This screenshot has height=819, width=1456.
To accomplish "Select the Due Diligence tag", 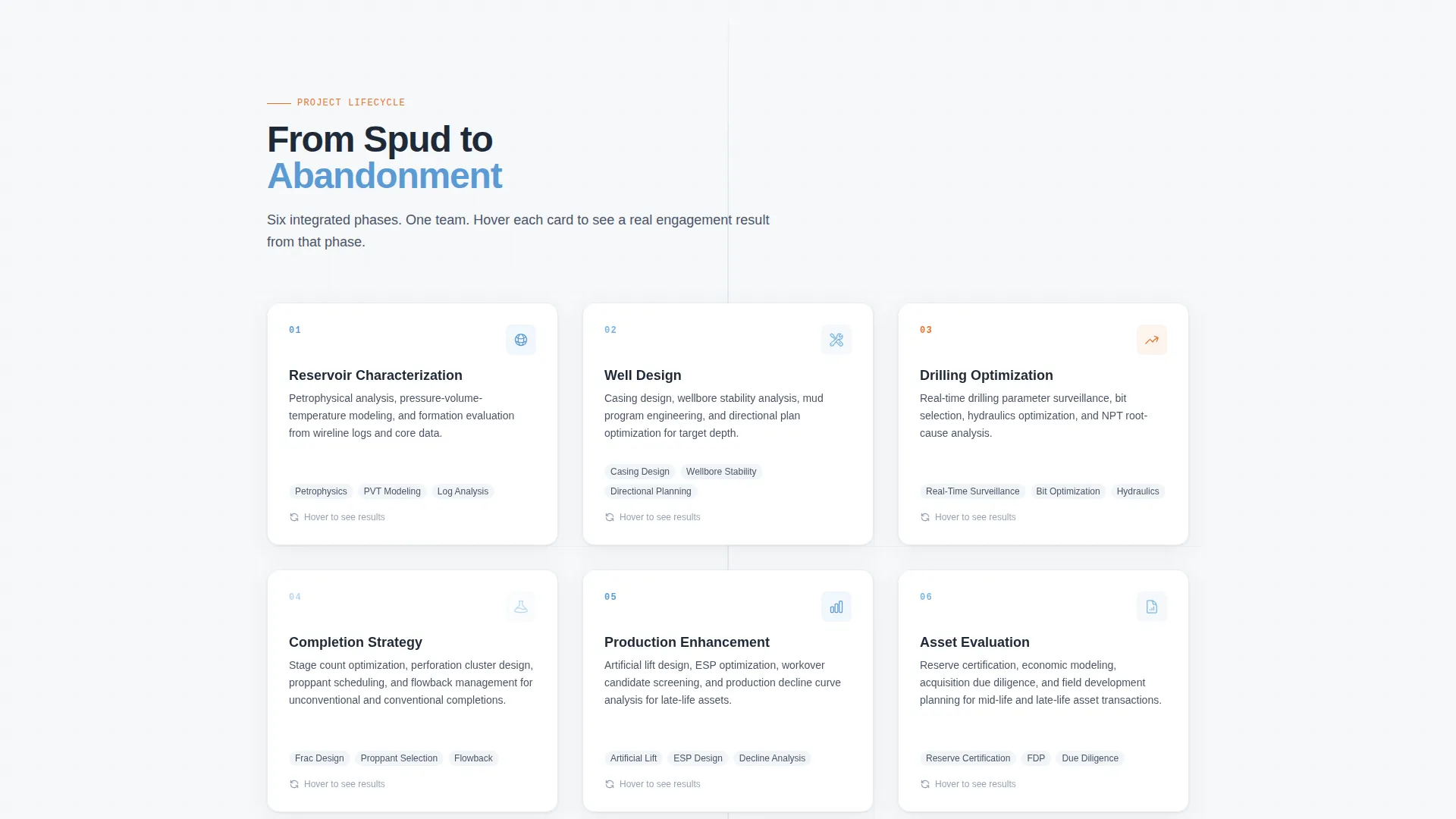I will [x=1090, y=758].
